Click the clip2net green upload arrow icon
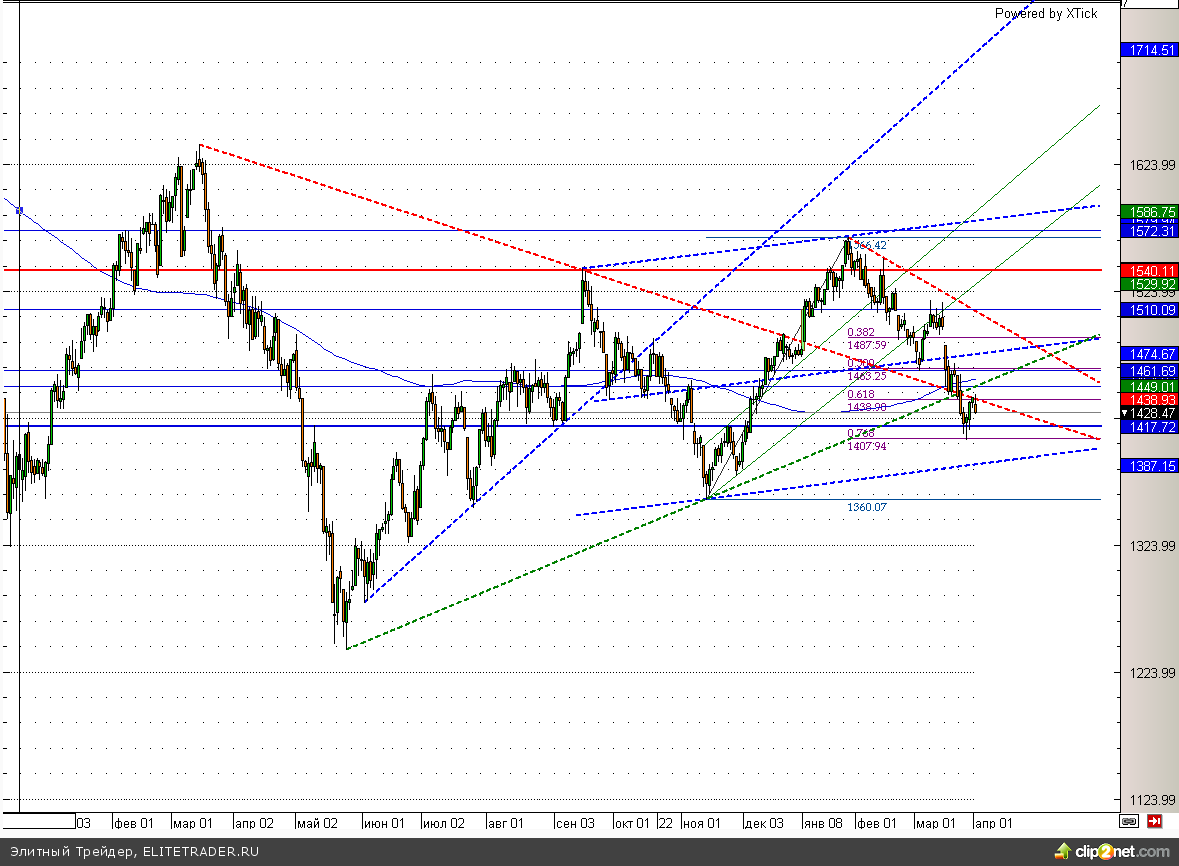The image size is (1179, 866). (x=1060, y=852)
